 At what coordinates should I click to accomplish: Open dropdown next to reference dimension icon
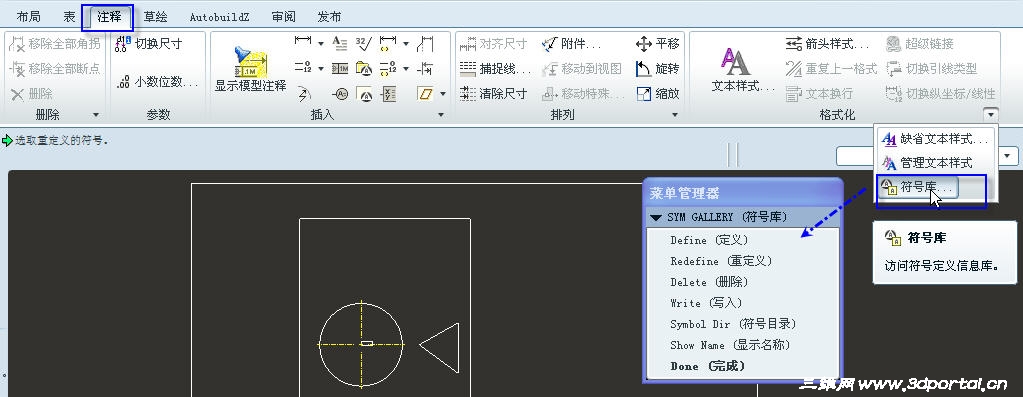tap(406, 44)
